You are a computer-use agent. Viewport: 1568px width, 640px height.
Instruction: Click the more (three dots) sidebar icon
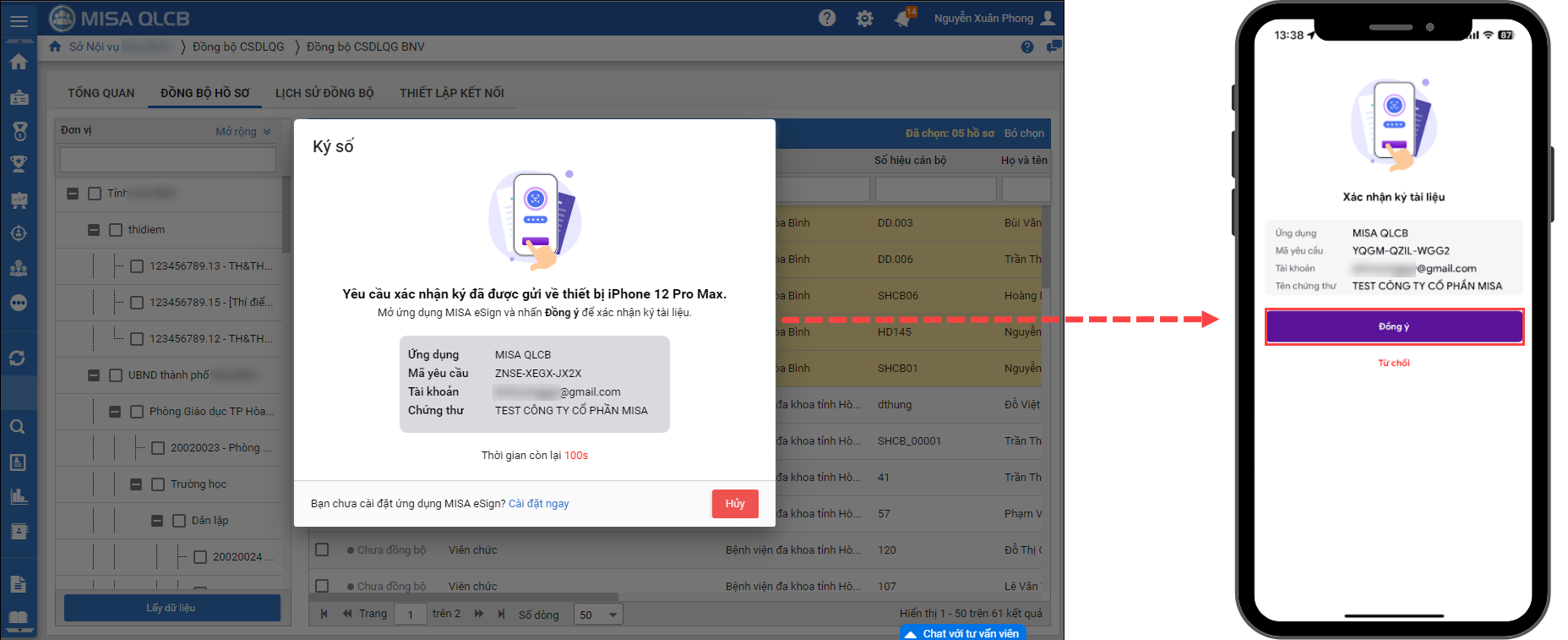coord(19,303)
